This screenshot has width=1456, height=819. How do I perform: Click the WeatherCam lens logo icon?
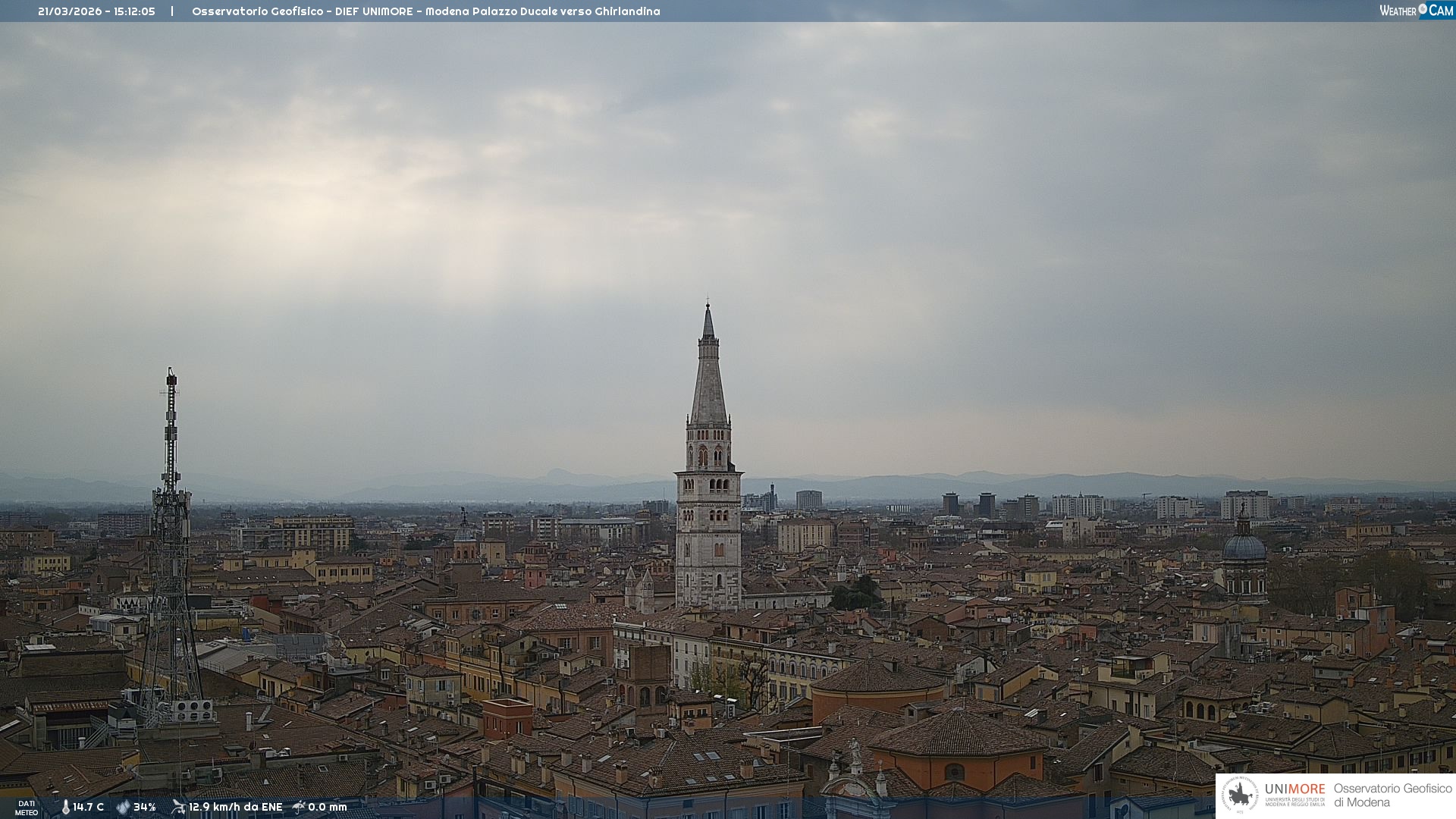pyautogui.click(x=1423, y=8)
